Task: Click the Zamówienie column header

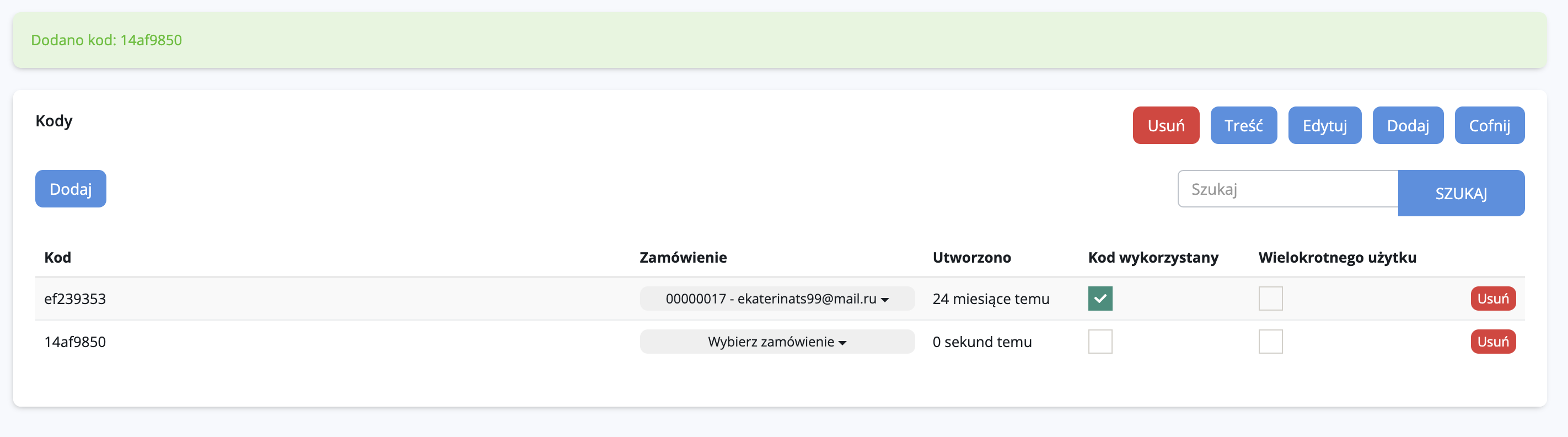Action: tap(683, 257)
